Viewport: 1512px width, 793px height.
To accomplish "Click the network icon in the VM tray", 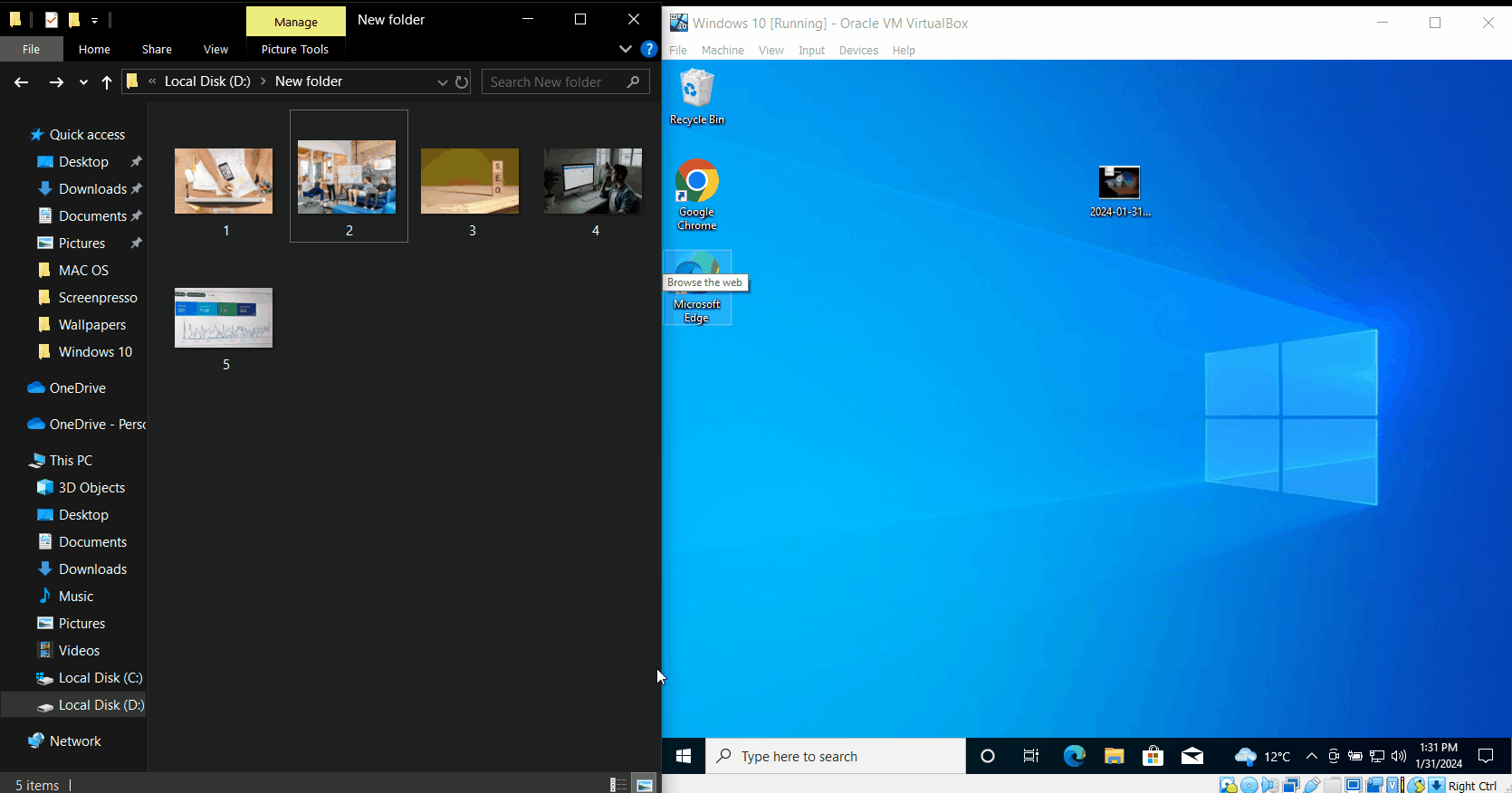I will point(1377,756).
